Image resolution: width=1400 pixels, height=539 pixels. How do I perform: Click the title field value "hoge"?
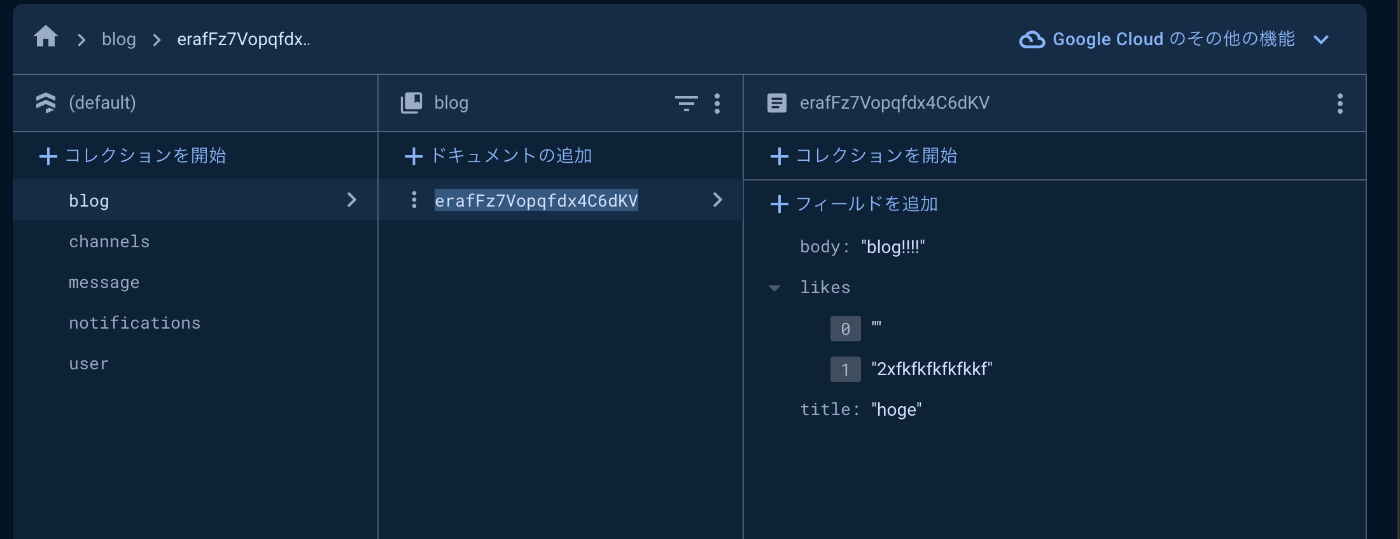[x=896, y=410]
